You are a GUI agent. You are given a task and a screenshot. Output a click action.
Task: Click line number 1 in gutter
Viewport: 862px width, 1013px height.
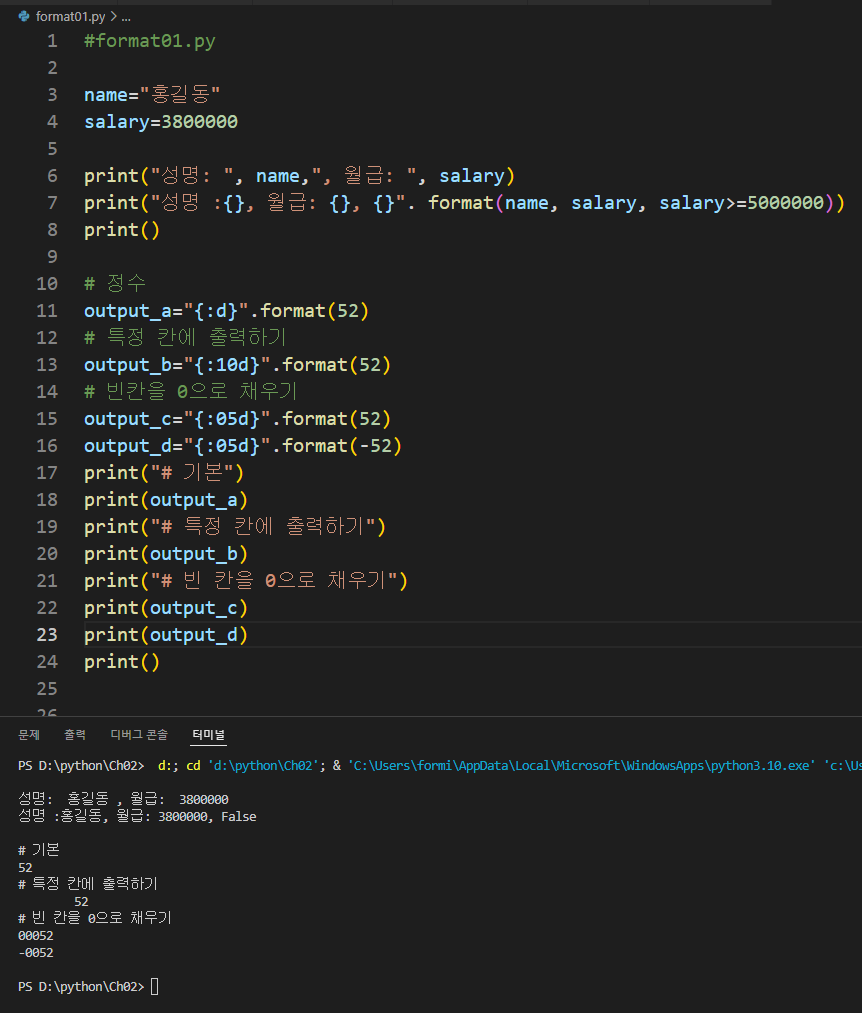tap(52, 41)
